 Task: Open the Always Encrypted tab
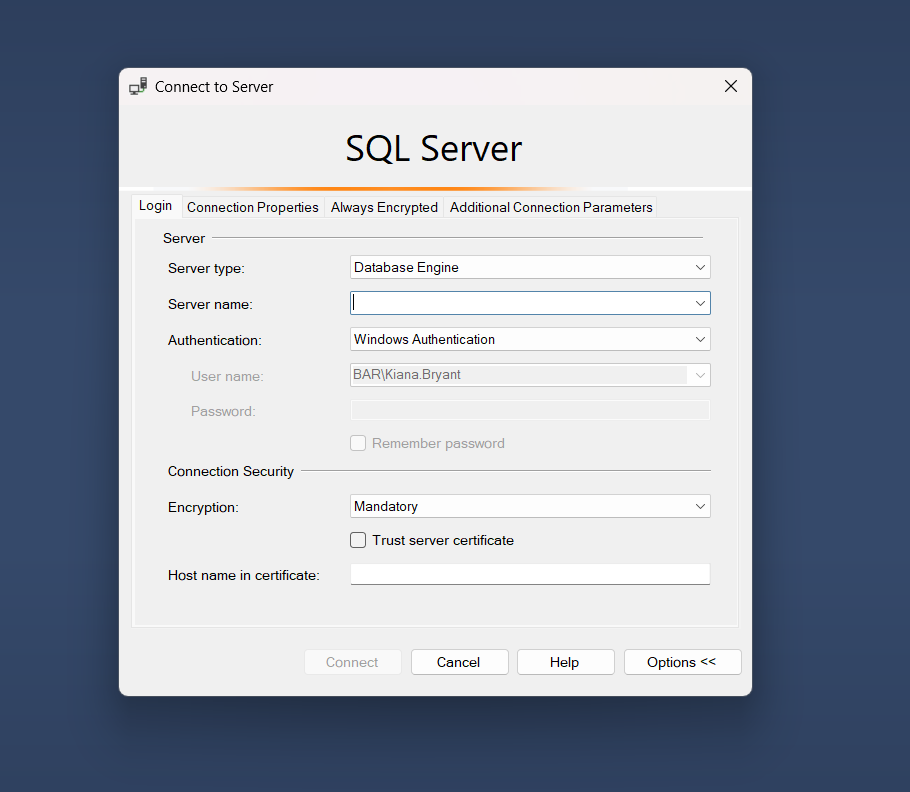[x=384, y=207]
